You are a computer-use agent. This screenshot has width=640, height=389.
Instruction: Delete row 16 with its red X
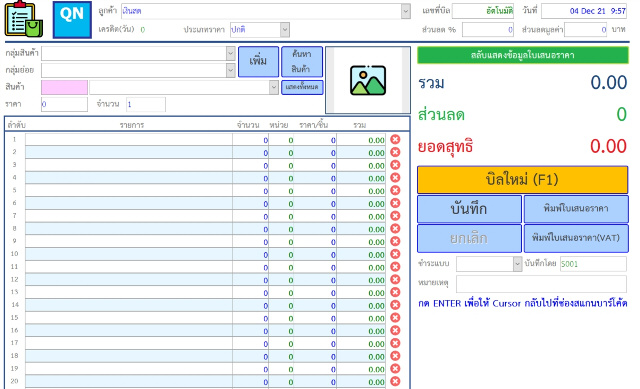tap(395, 331)
